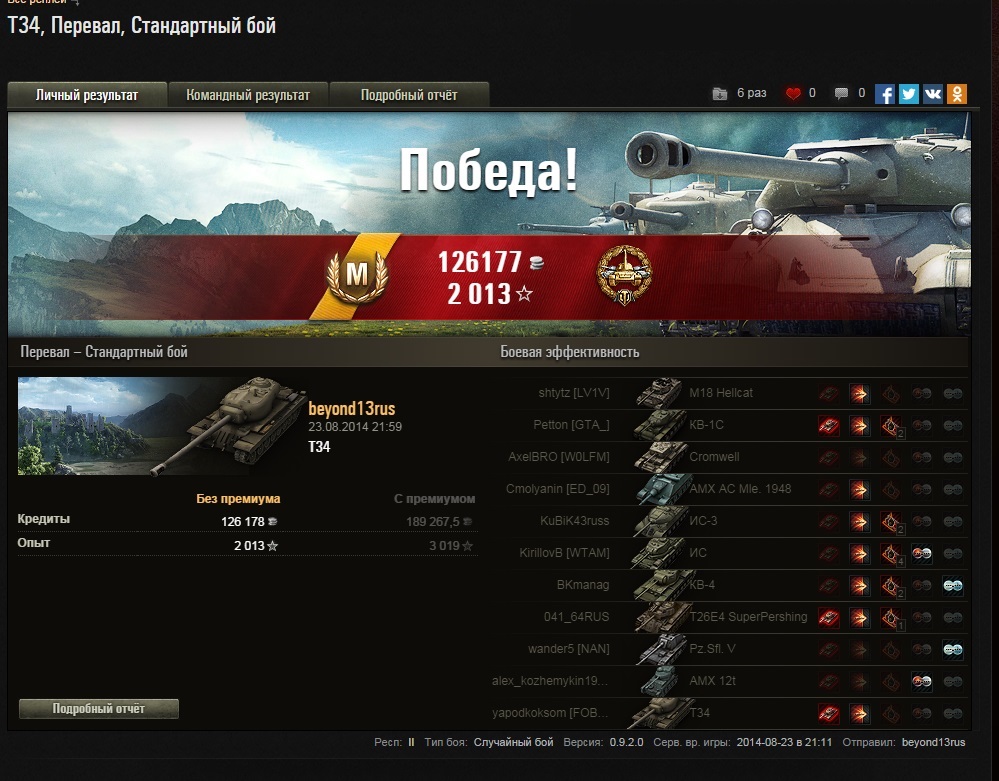999x781 pixels.
Task: Click player shtytz [LV1V] name
Action: click(x=574, y=392)
